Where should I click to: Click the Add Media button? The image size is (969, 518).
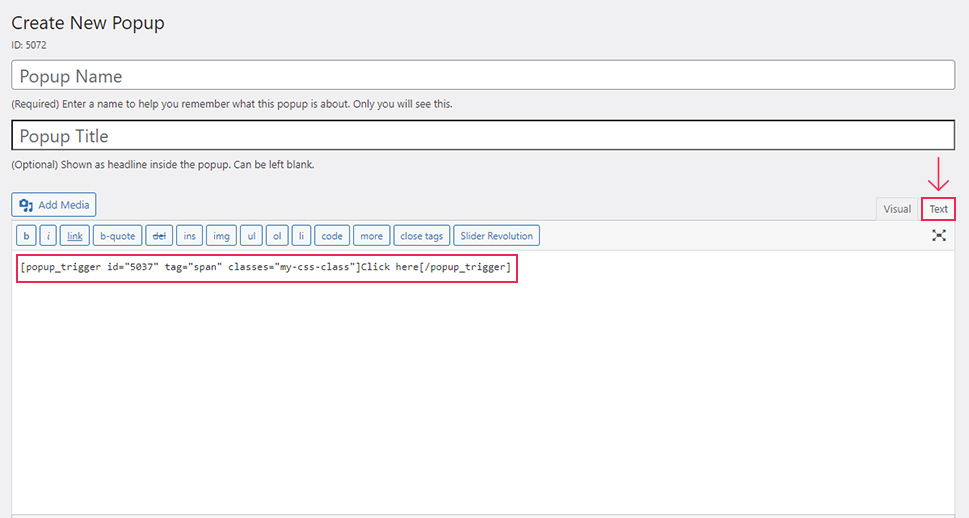(54, 205)
